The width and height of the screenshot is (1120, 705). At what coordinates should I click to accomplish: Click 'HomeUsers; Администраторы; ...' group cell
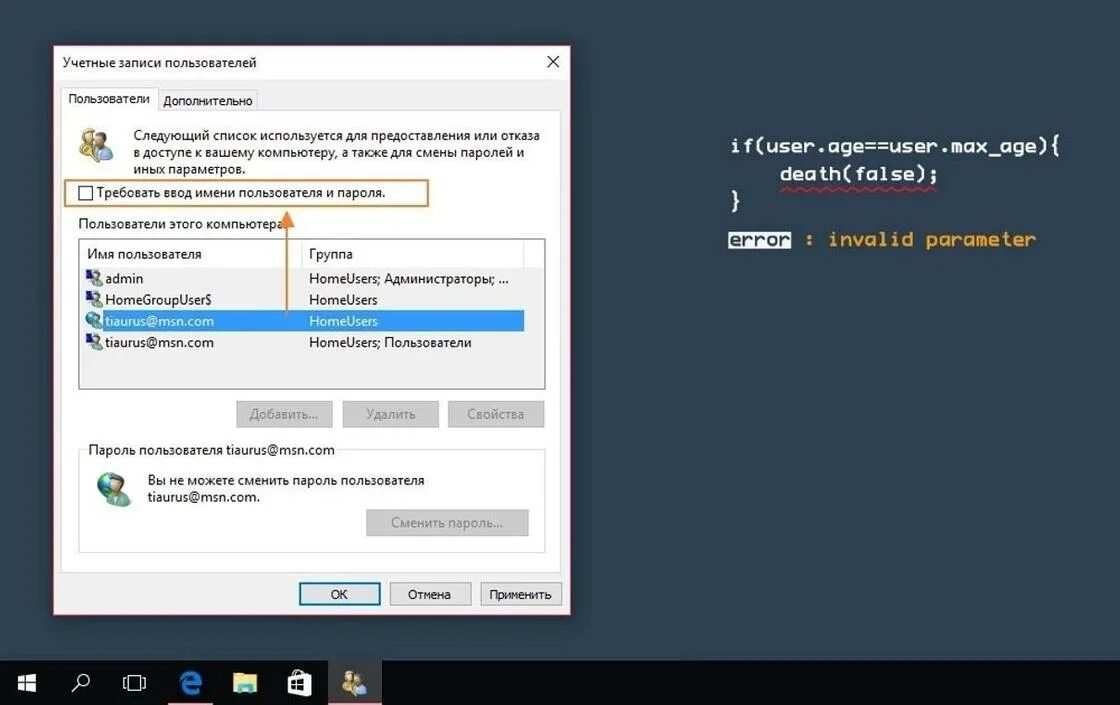tap(409, 279)
